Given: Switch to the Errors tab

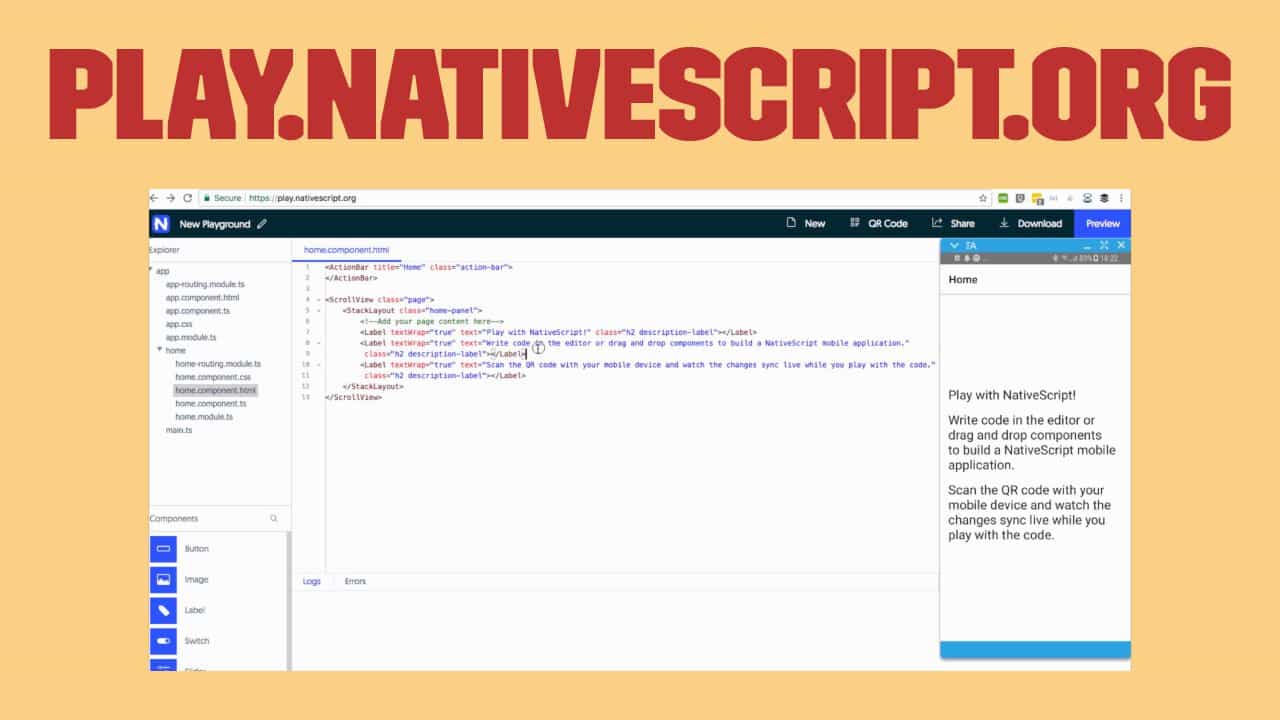Looking at the screenshot, I should (355, 581).
